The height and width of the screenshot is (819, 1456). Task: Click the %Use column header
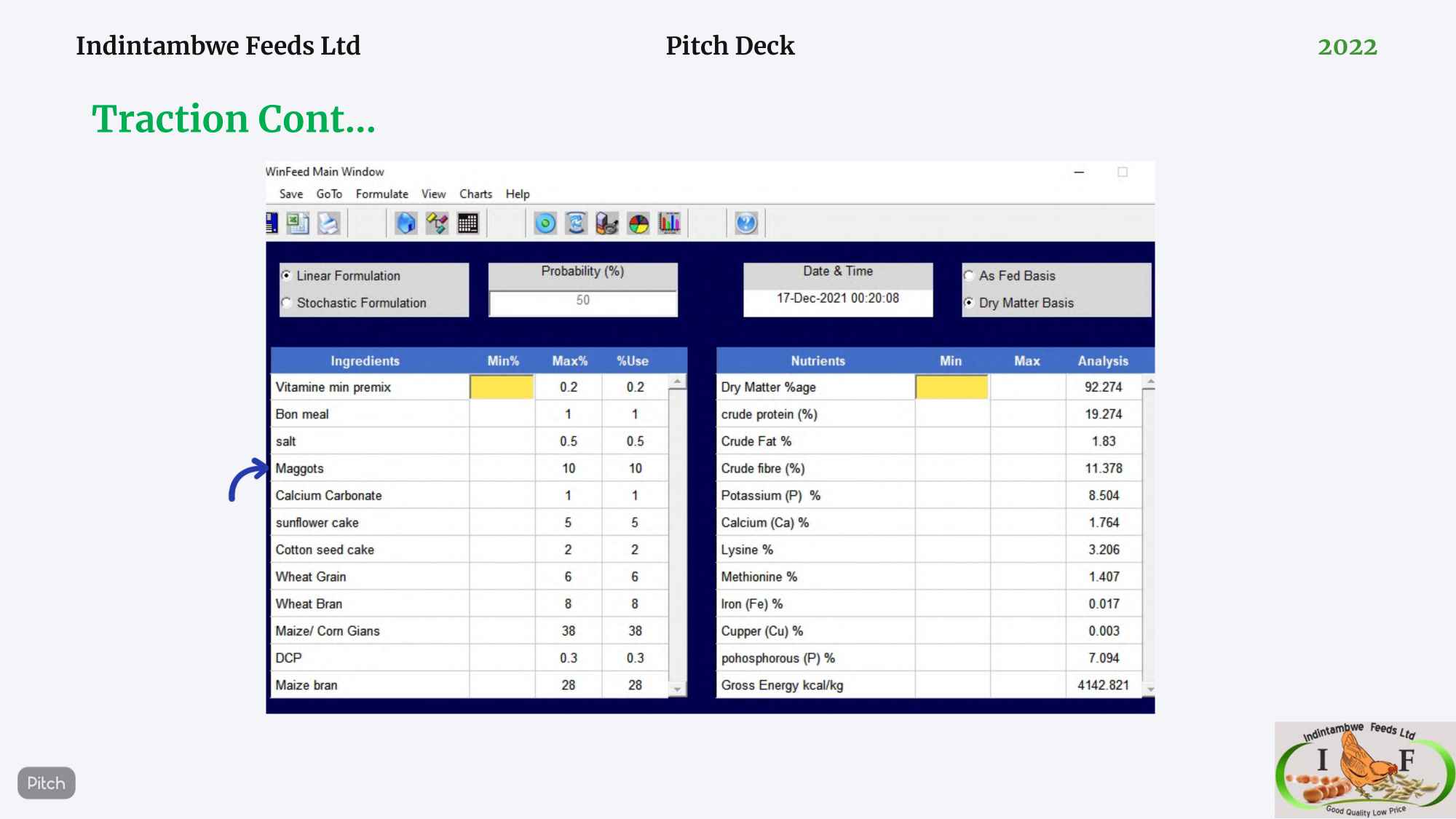[x=633, y=361]
